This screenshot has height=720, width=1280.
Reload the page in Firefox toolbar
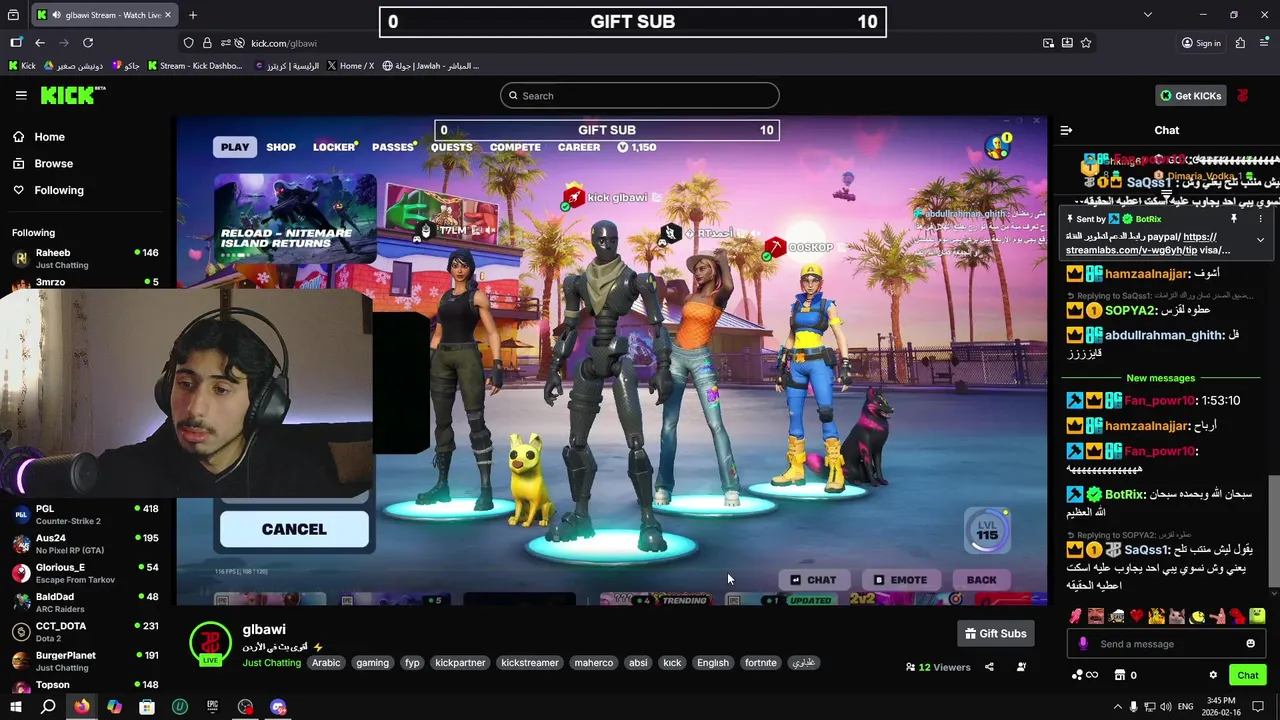coord(88,43)
